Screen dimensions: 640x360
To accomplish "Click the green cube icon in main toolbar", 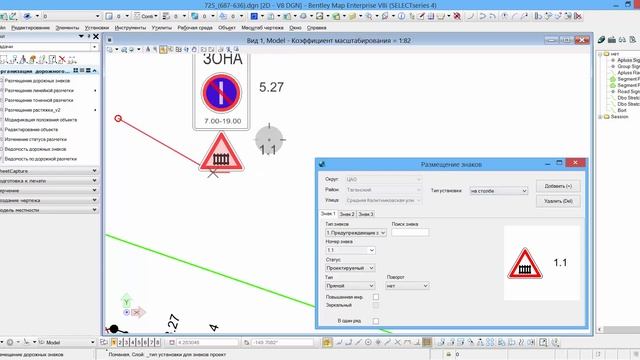I will (x=336, y=16).
